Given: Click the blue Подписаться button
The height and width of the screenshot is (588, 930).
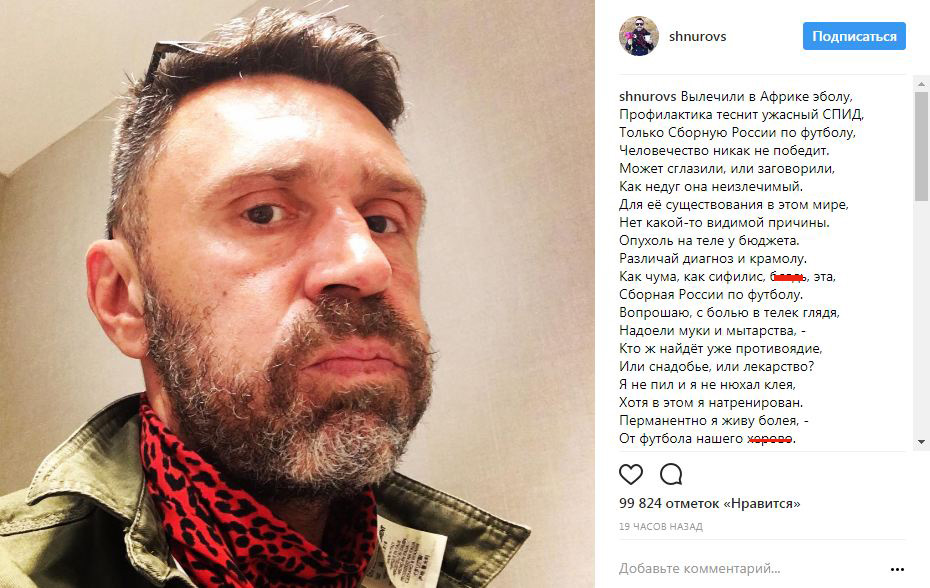Looking at the screenshot, I should click(854, 36).
